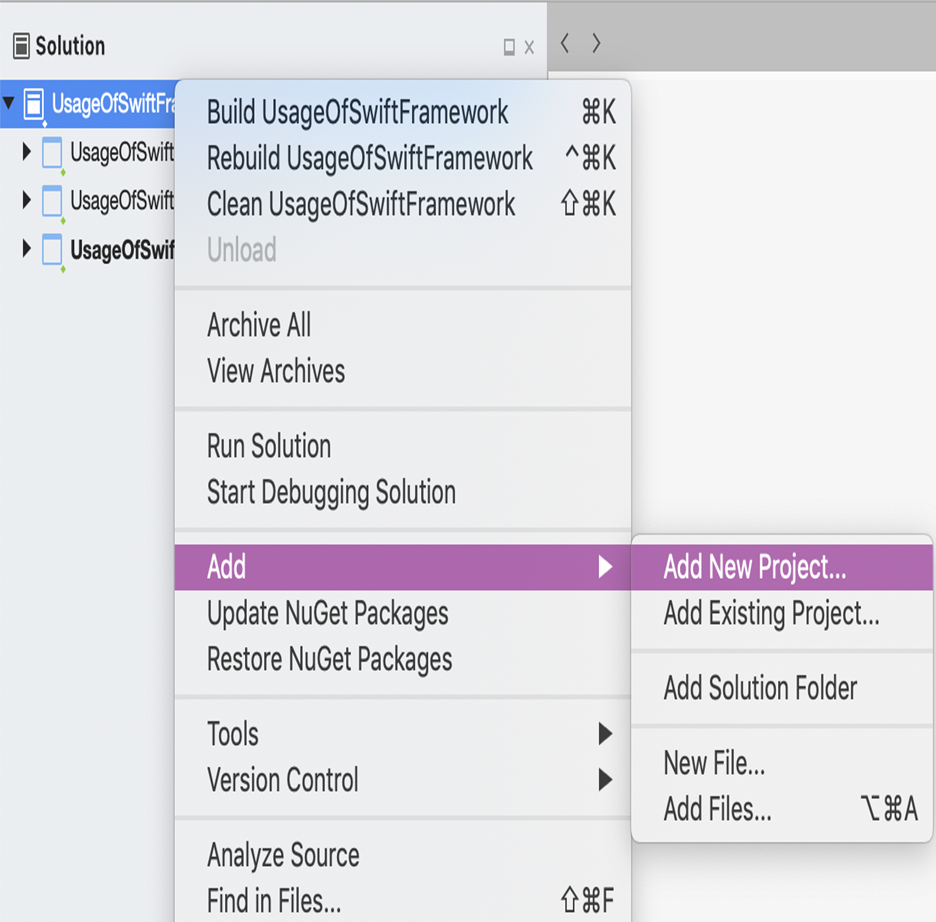The image size is (936, 922).
Task: Click the first project's icon in tree
Action: tap(53, 153)
